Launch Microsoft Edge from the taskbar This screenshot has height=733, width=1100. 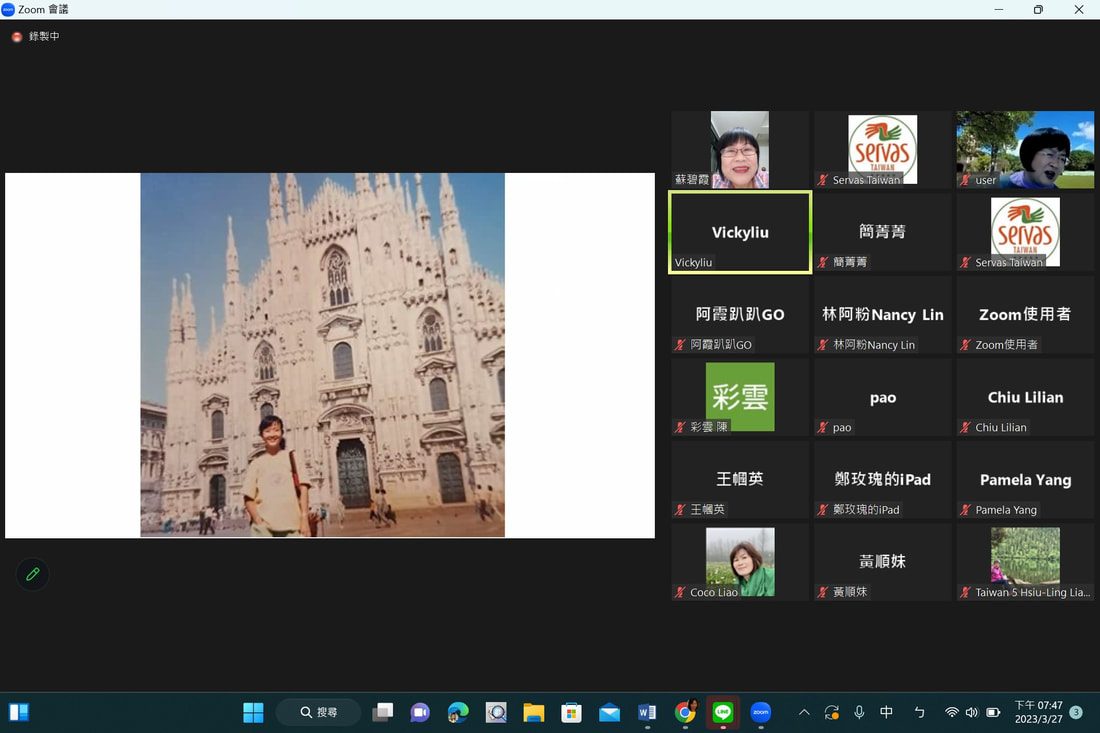point(458,713)
